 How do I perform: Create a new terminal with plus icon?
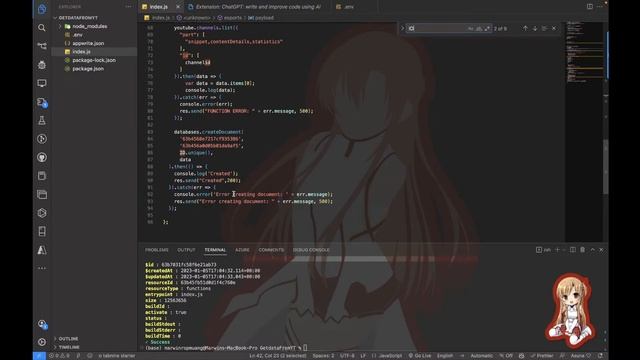click(557, 250)
